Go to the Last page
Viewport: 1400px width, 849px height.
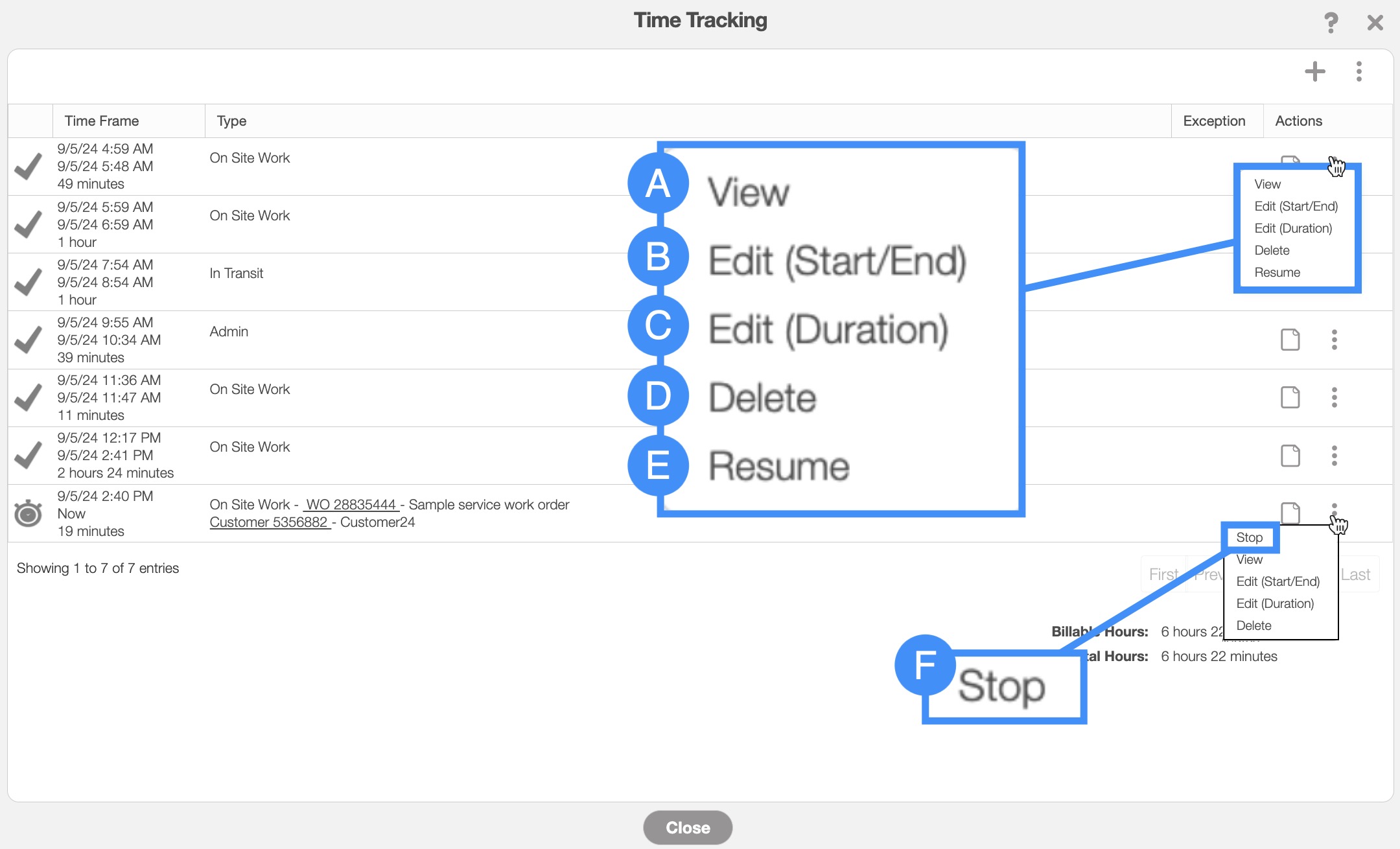(1355, 574)
